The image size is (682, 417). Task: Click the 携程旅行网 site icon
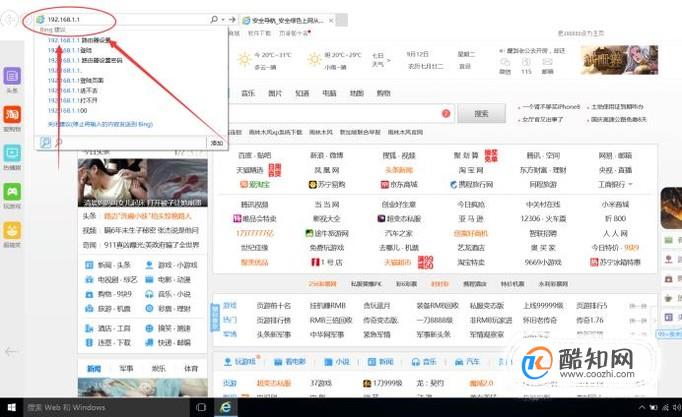pyautogui.click(x=453, y=184)
